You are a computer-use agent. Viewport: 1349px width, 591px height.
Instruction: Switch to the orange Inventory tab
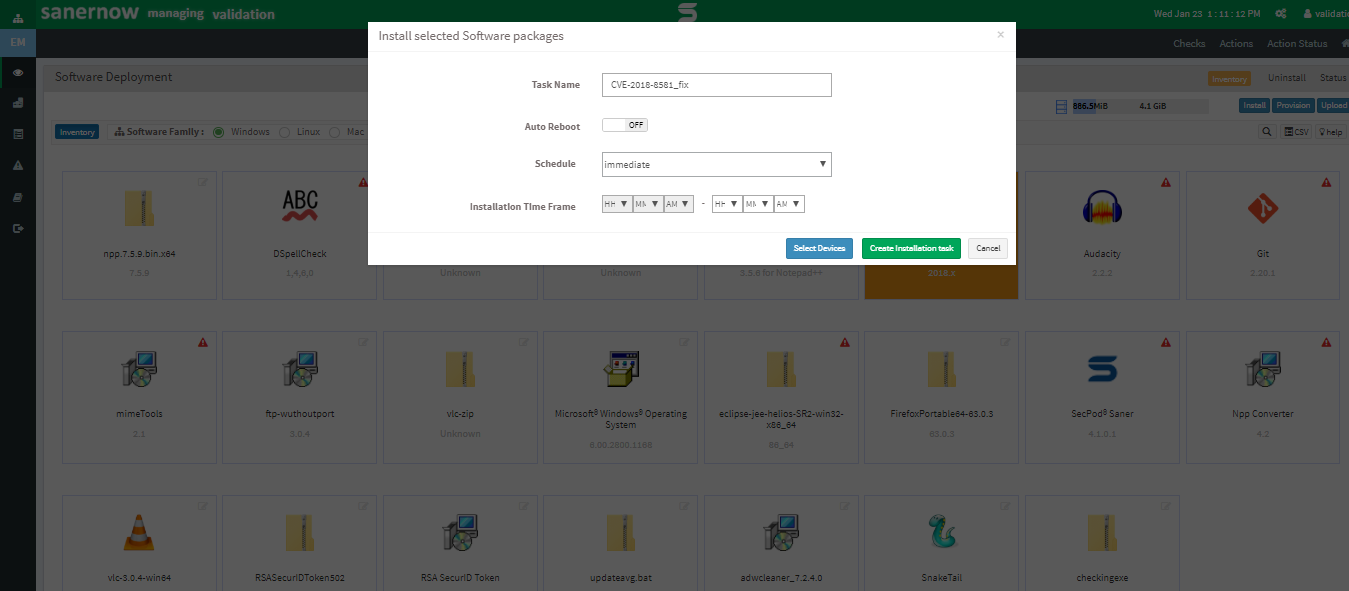(1229, 79)
